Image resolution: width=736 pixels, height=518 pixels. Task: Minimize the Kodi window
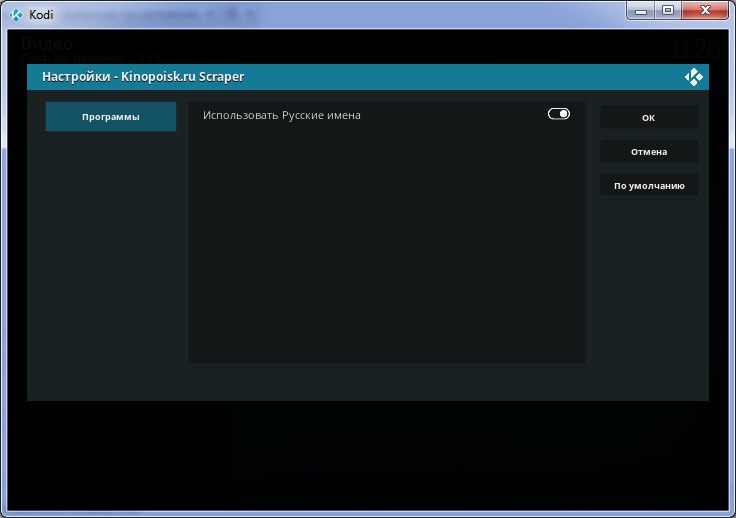(641, 11)
